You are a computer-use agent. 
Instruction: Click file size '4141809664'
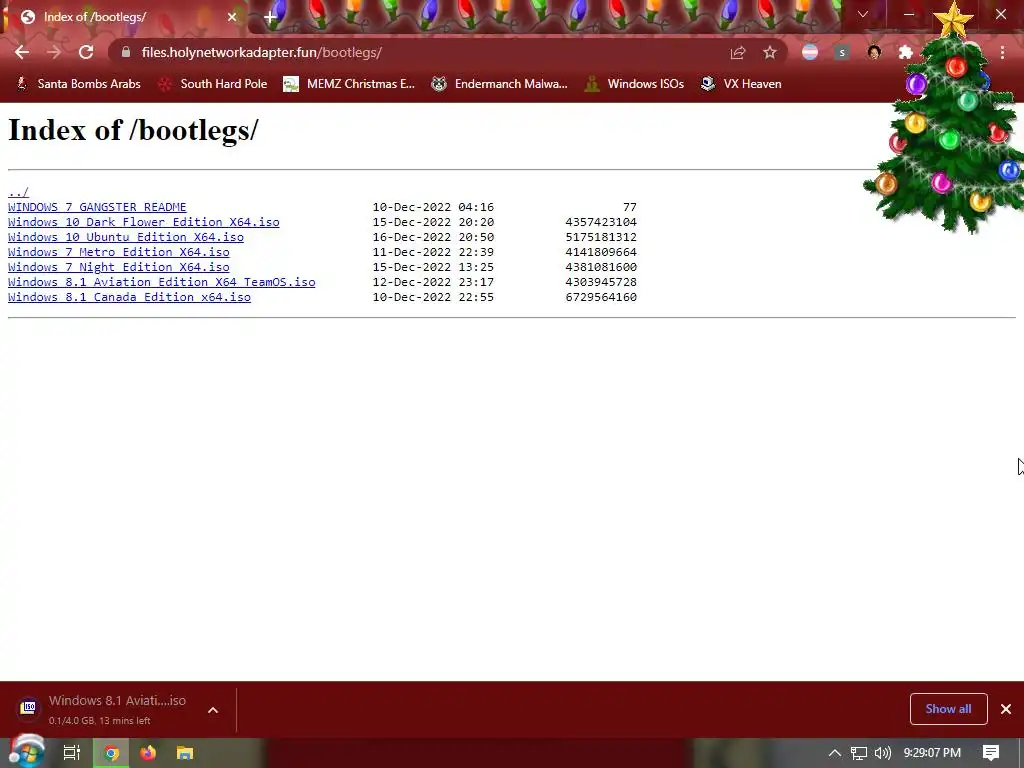(601, 252)
